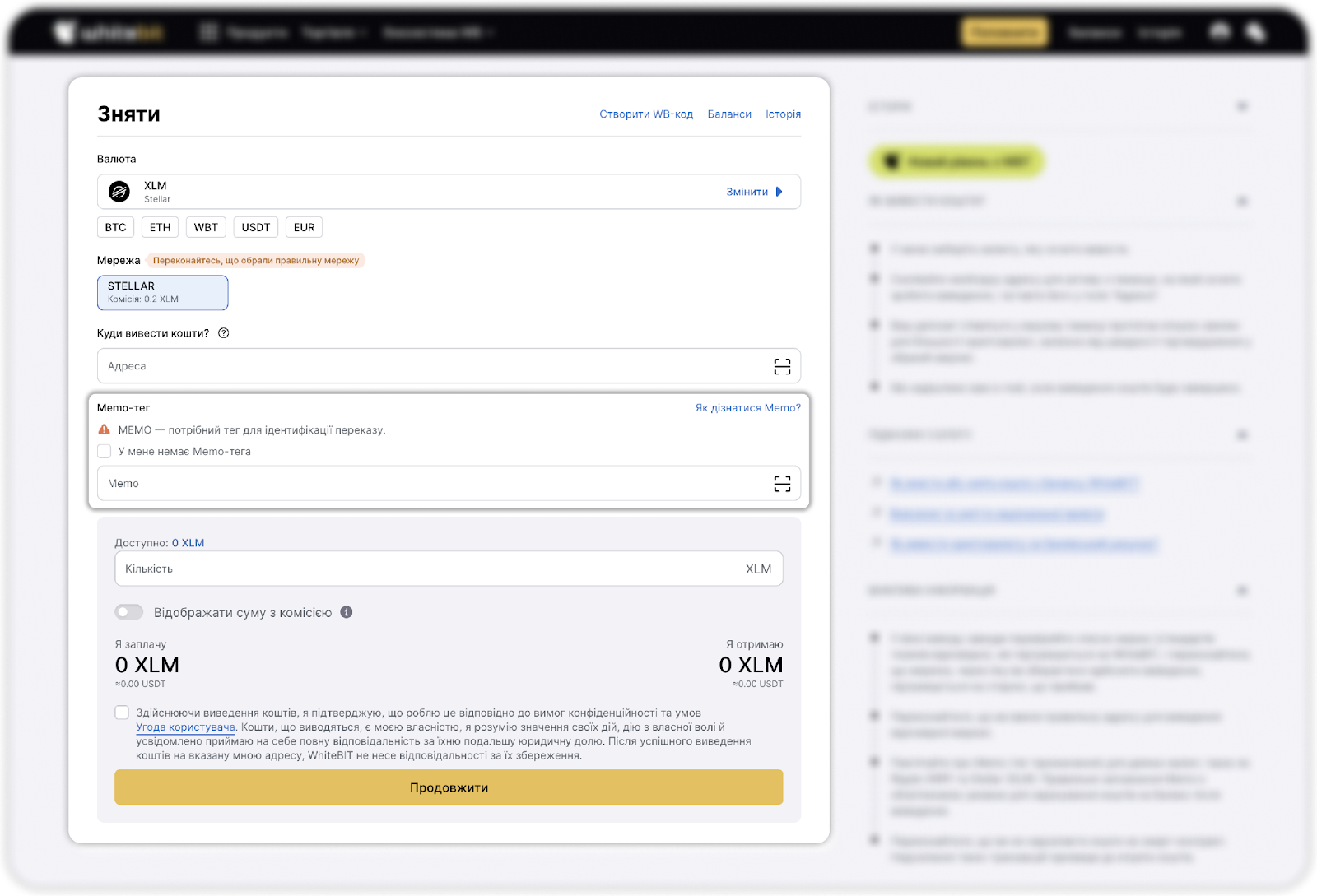Viewport: 1317px width, 896px height.
Task: Click the help icon beside Куди вивести кошти
Action: 223,333
